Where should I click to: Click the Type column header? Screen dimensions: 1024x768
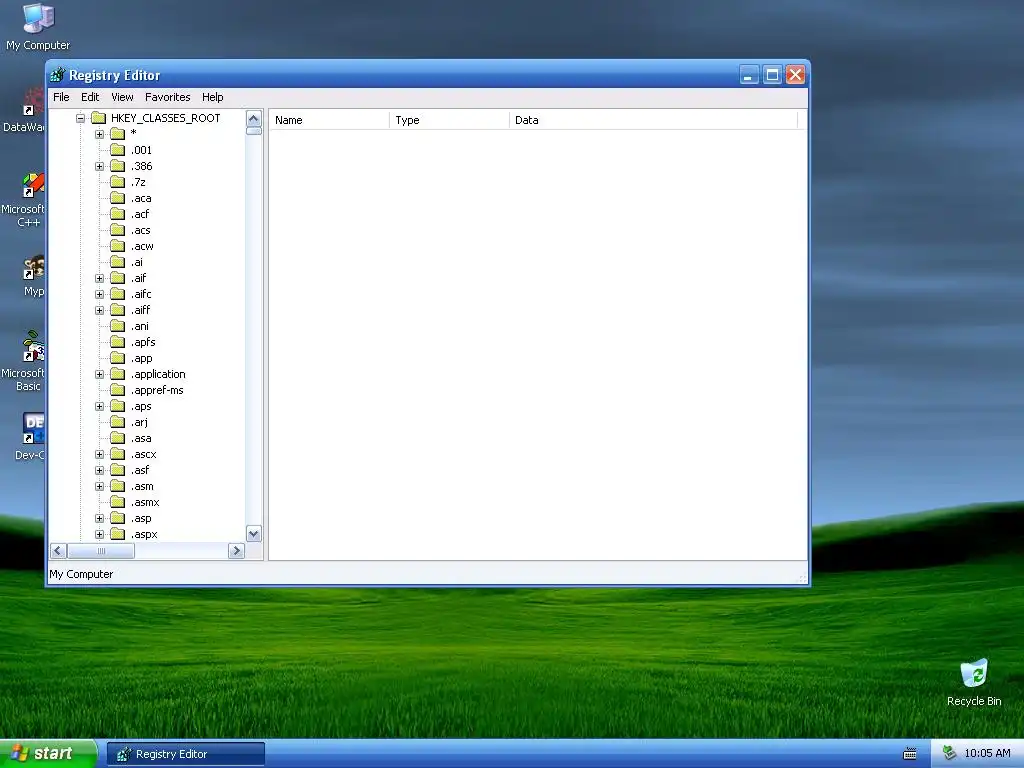coord(449,120)
